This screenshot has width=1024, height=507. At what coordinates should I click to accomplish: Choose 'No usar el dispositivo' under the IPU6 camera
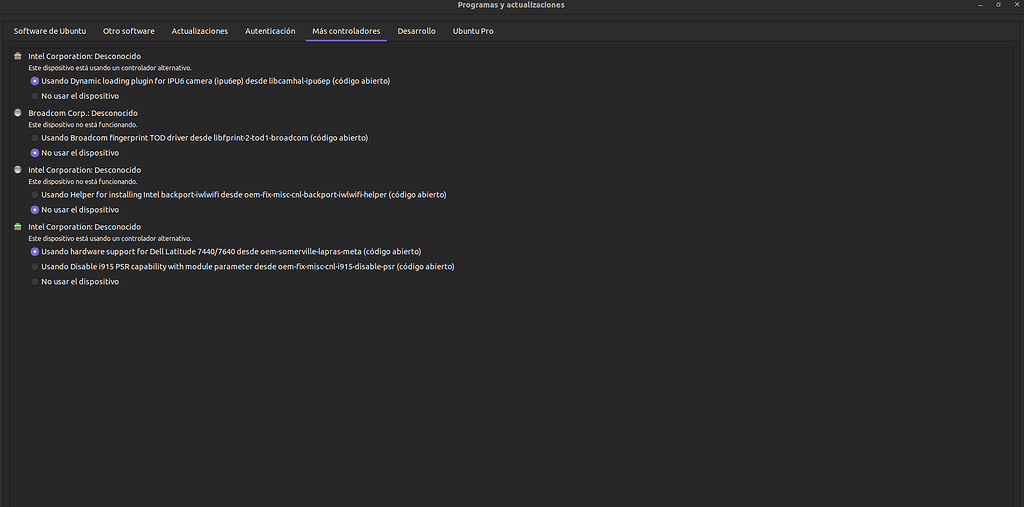[35, 96]
